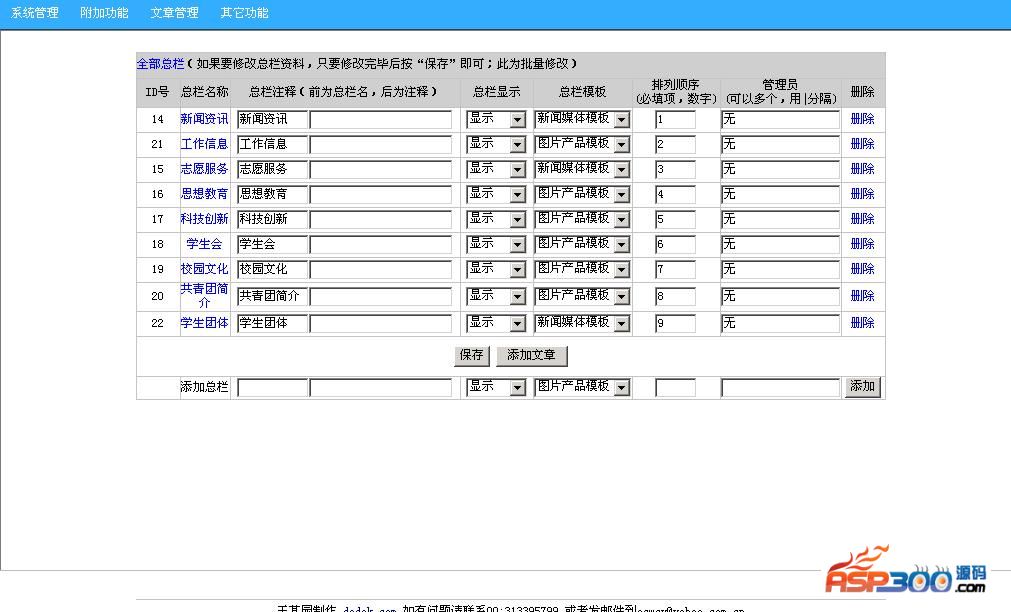This screenshot has height=612, width=1011.
Task: Focus the sort order field showing 4
Action: (675, 194)
